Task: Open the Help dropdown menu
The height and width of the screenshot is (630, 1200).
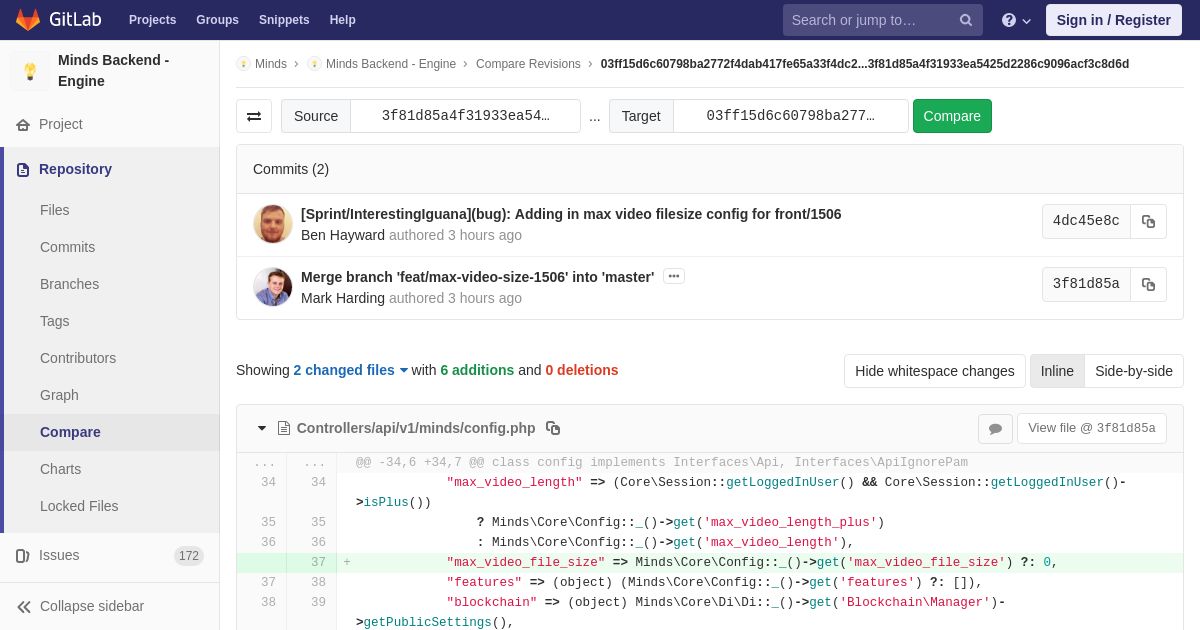Action: tap(1015, 20)
